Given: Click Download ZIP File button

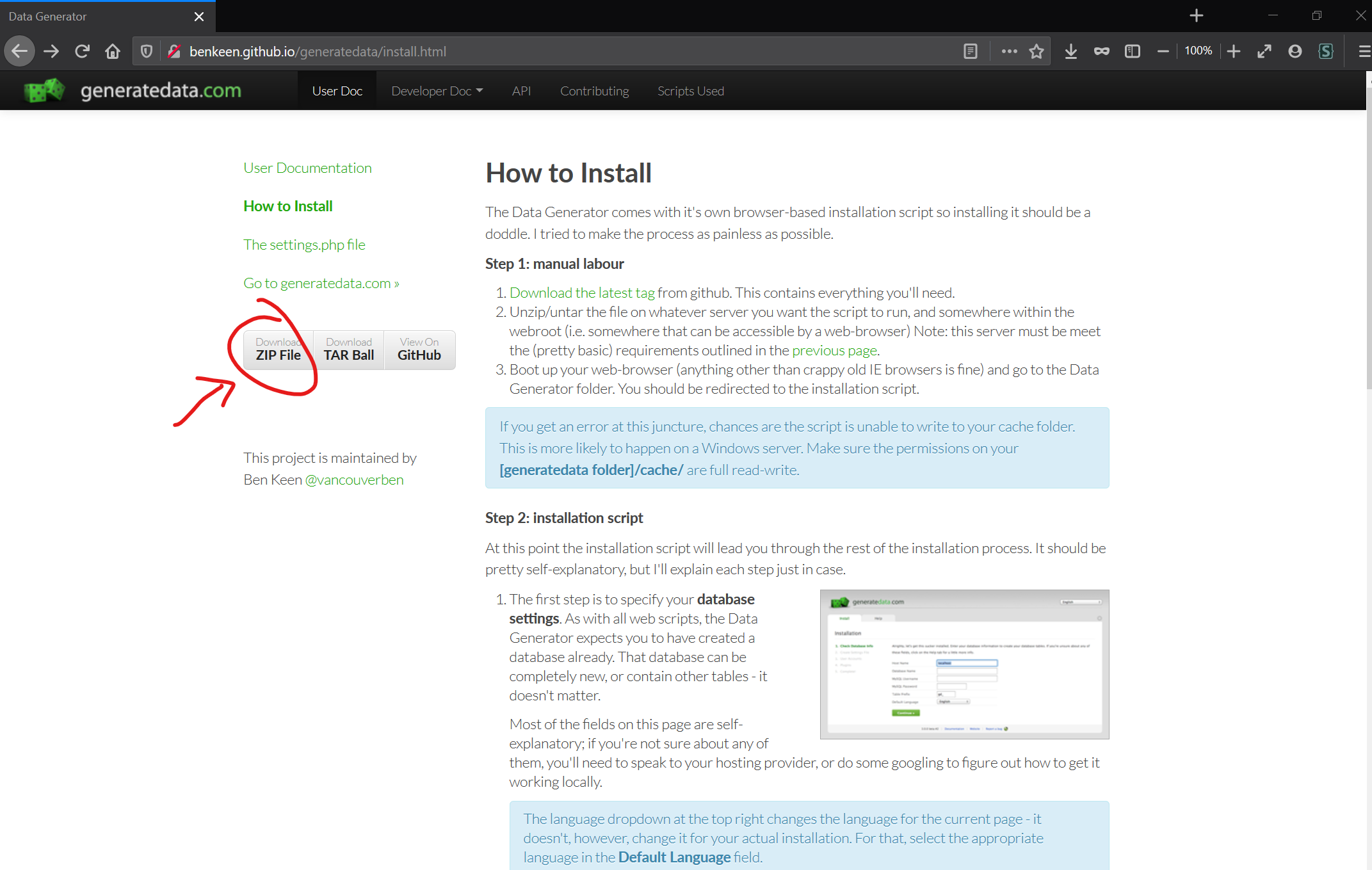Looking at the screenshot, I should [278, 350].
